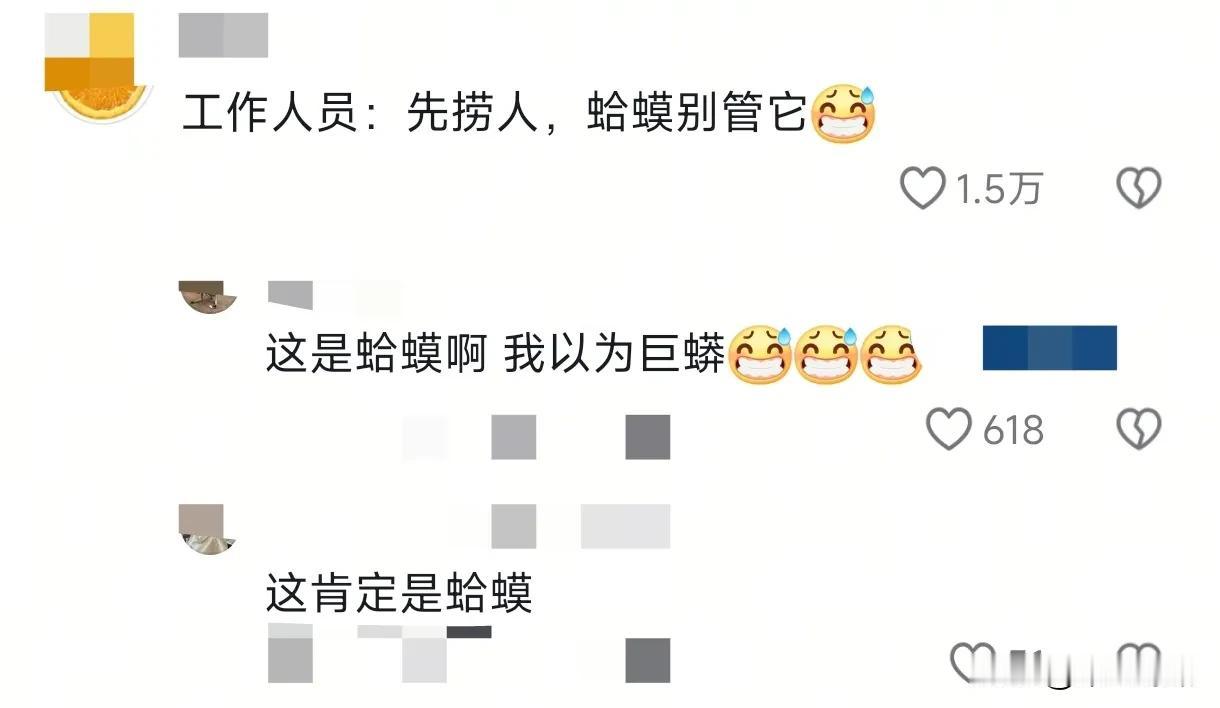This screenshot has width=1220, height=708.
Task: Like the 这肯定是蛤蟆 comment
Action: (970, 664)
